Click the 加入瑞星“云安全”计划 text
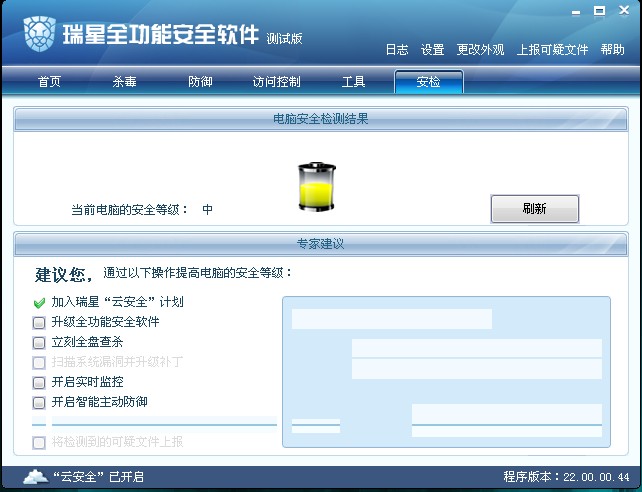The width and height of the screenshot is (642, 492). (x=118, y=302)
